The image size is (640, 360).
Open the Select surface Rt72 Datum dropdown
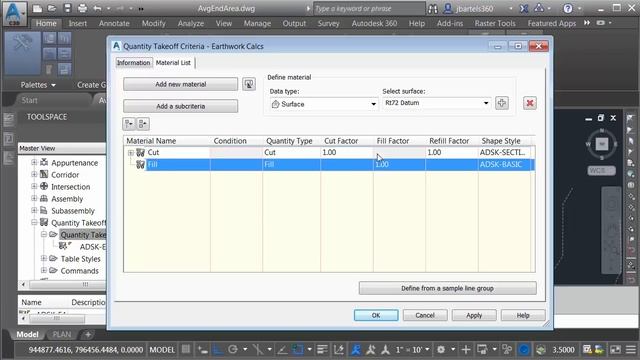point(486,103)
